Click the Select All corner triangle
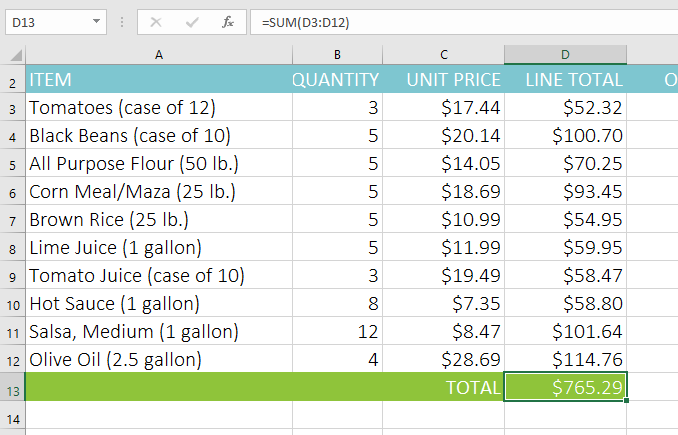 [x=13, y=56]
